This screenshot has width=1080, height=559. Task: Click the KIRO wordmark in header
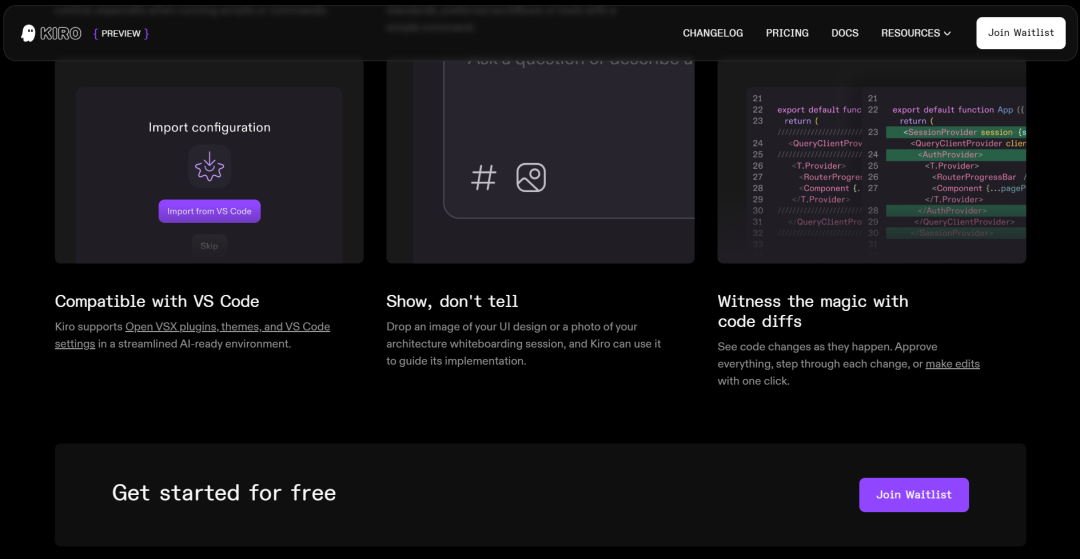[x=61, y=33]
